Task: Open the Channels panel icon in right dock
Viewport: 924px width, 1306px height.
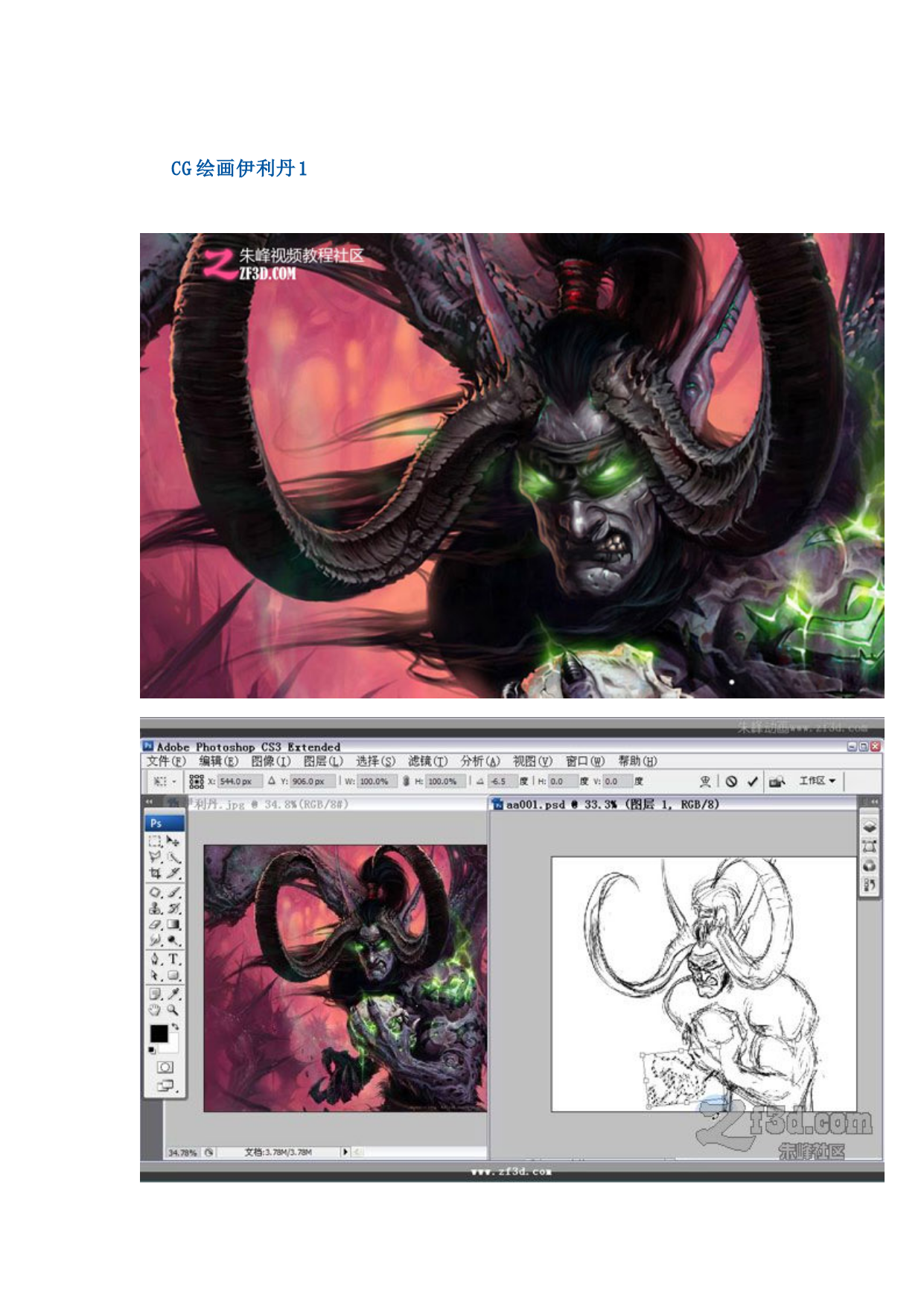Action: click(869, 866)
